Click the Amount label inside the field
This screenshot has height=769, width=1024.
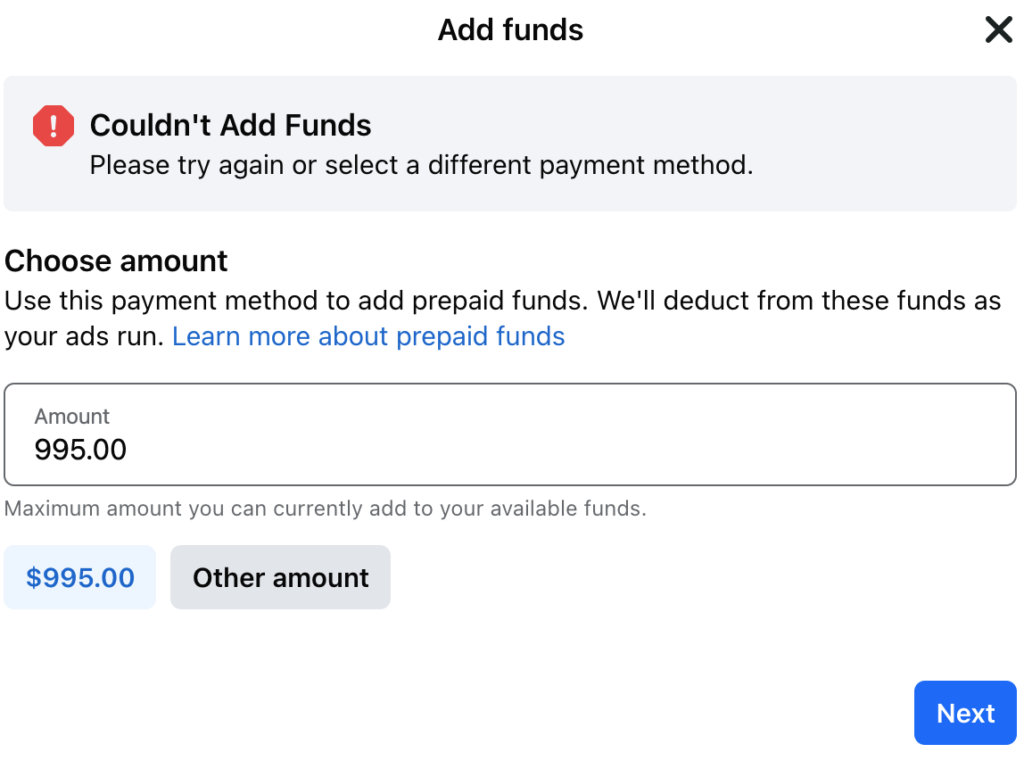click(x=72, y=416)
